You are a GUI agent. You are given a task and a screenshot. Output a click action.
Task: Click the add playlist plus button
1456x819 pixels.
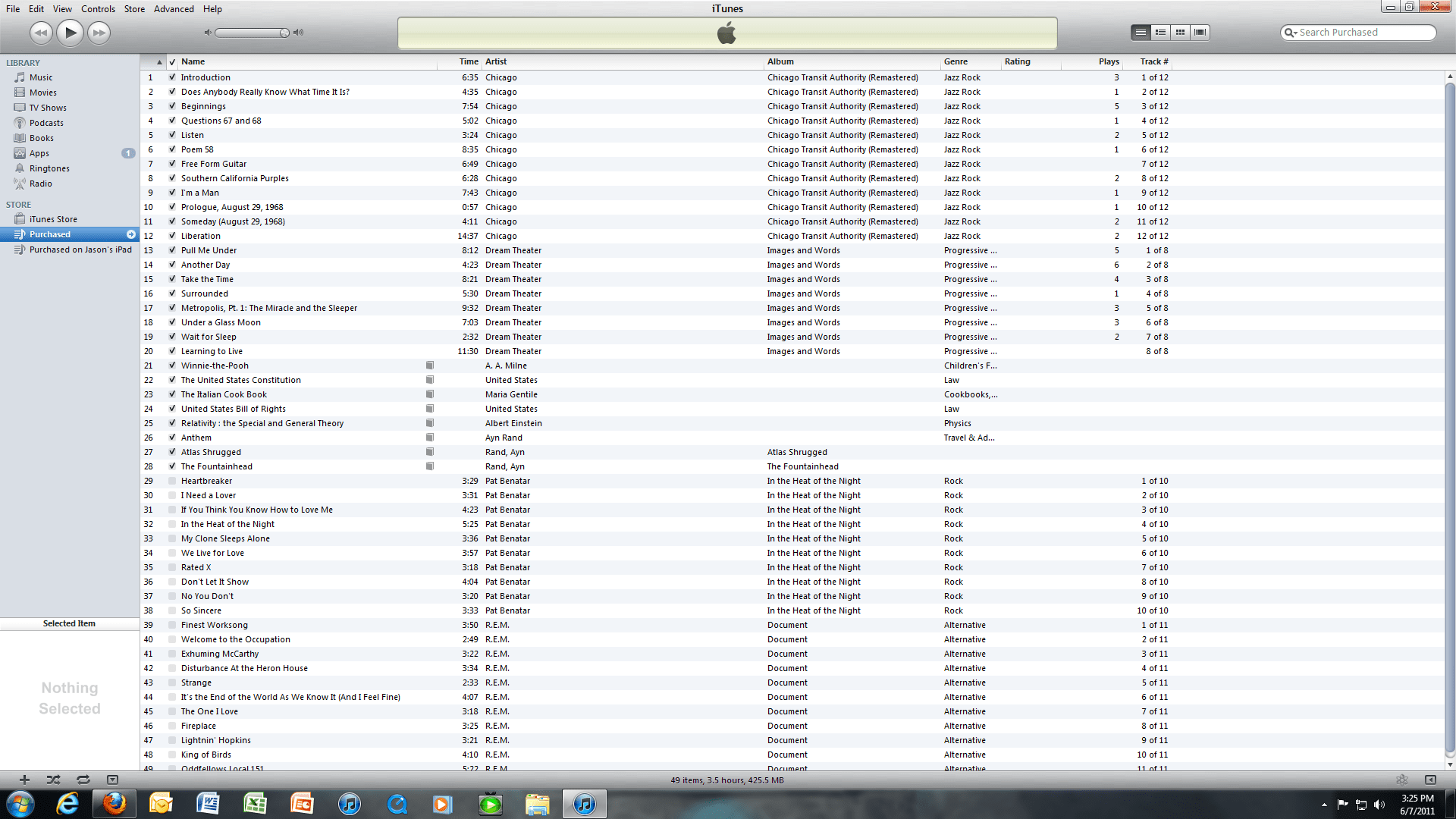pos(24,780)
